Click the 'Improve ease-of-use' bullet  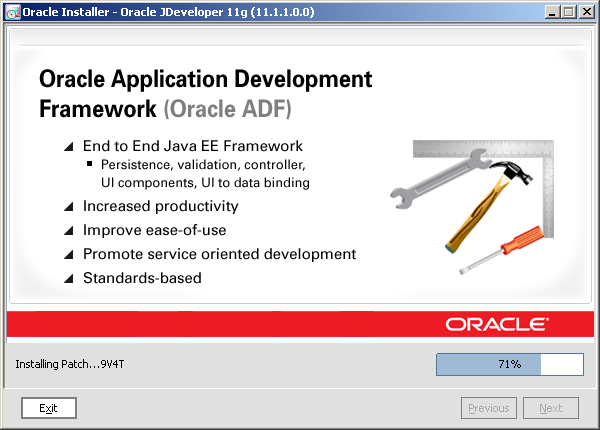coord(155,230)
